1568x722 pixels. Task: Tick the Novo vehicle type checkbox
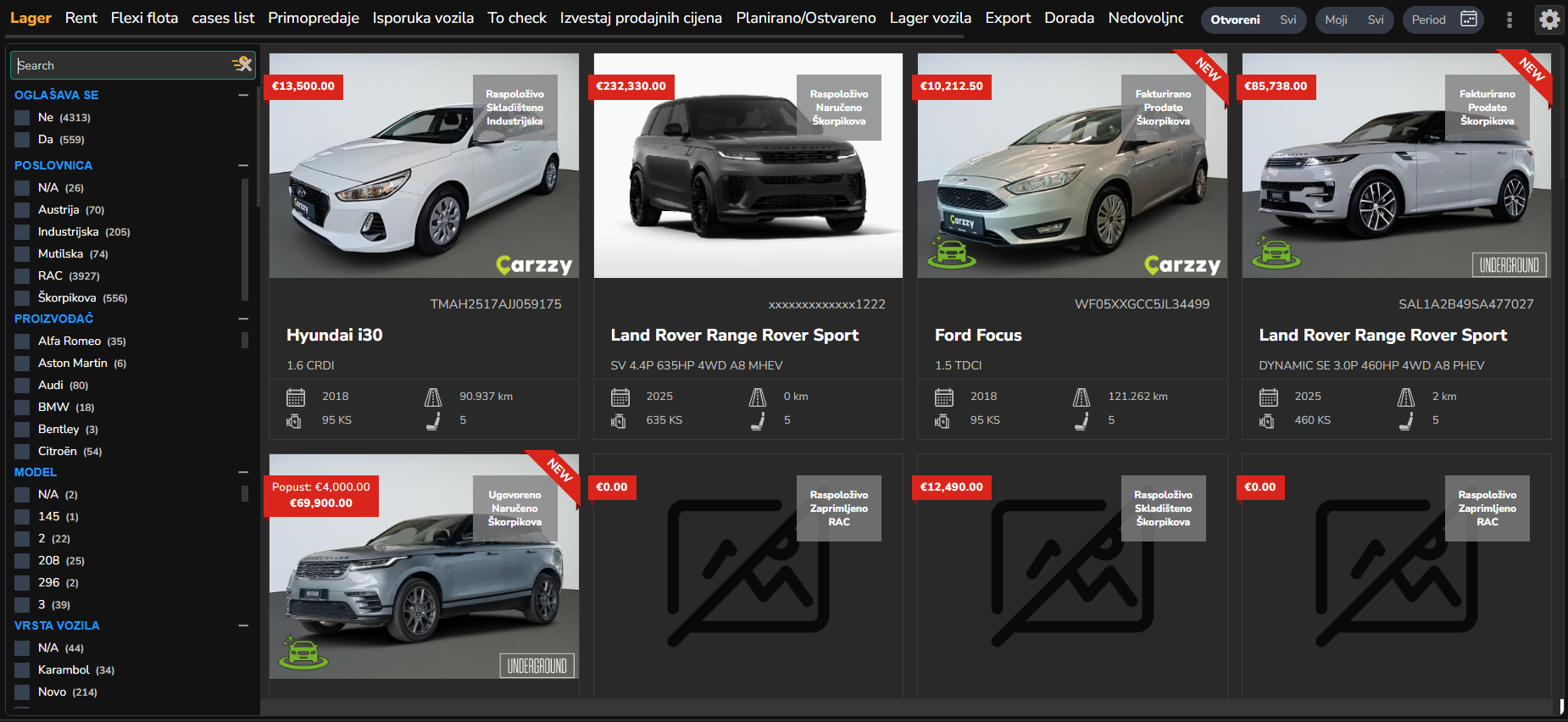tap(22, 692)
